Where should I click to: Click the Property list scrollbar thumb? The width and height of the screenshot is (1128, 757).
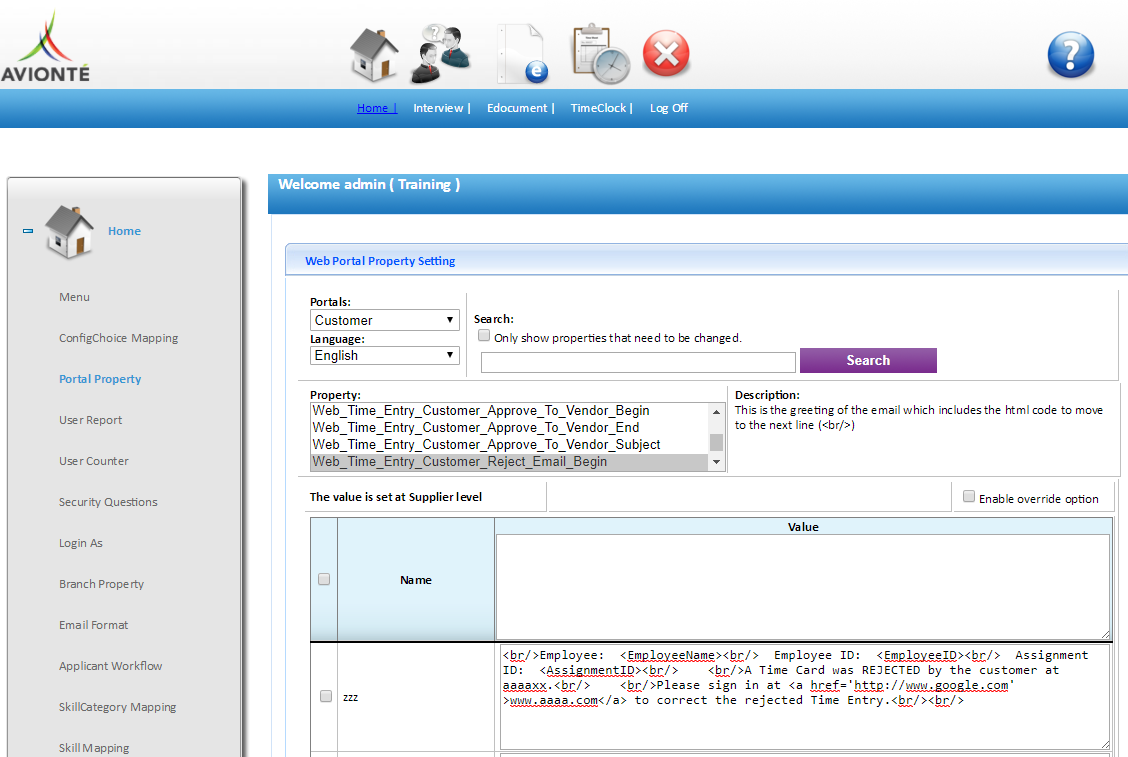(x=717, y=442)
